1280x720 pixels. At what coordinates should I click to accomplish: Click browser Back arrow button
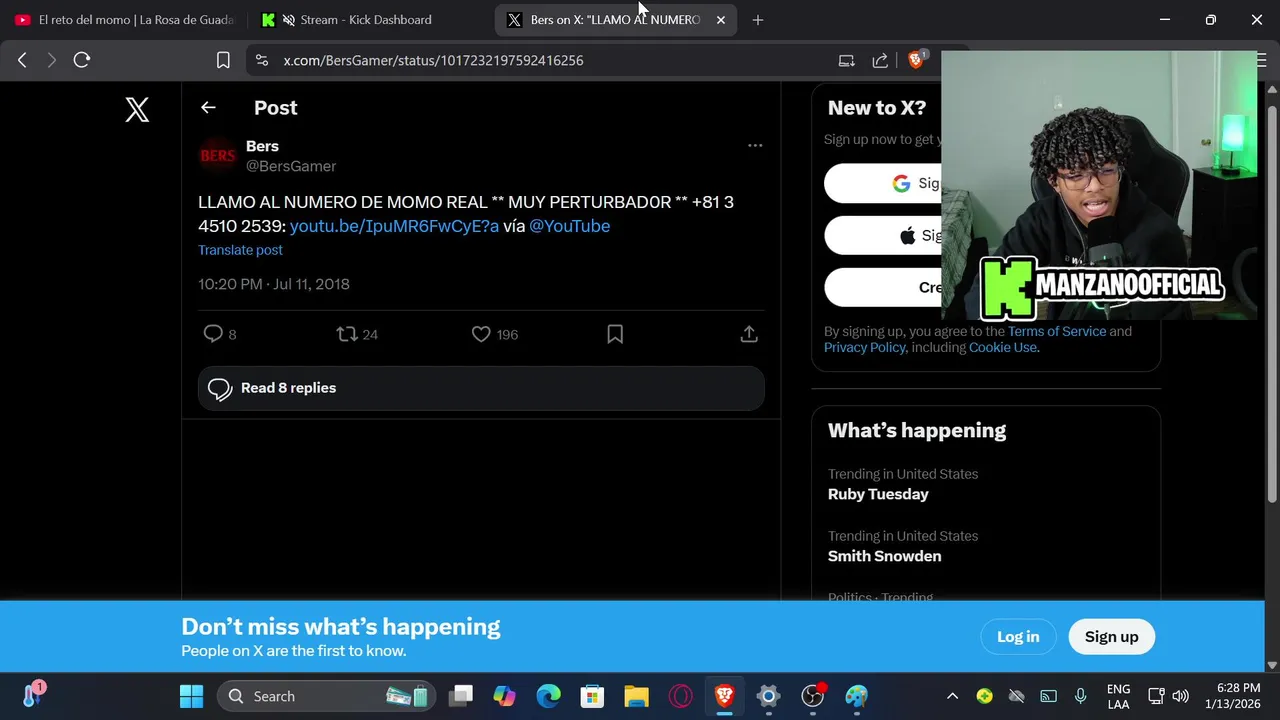tap(22, 60)
